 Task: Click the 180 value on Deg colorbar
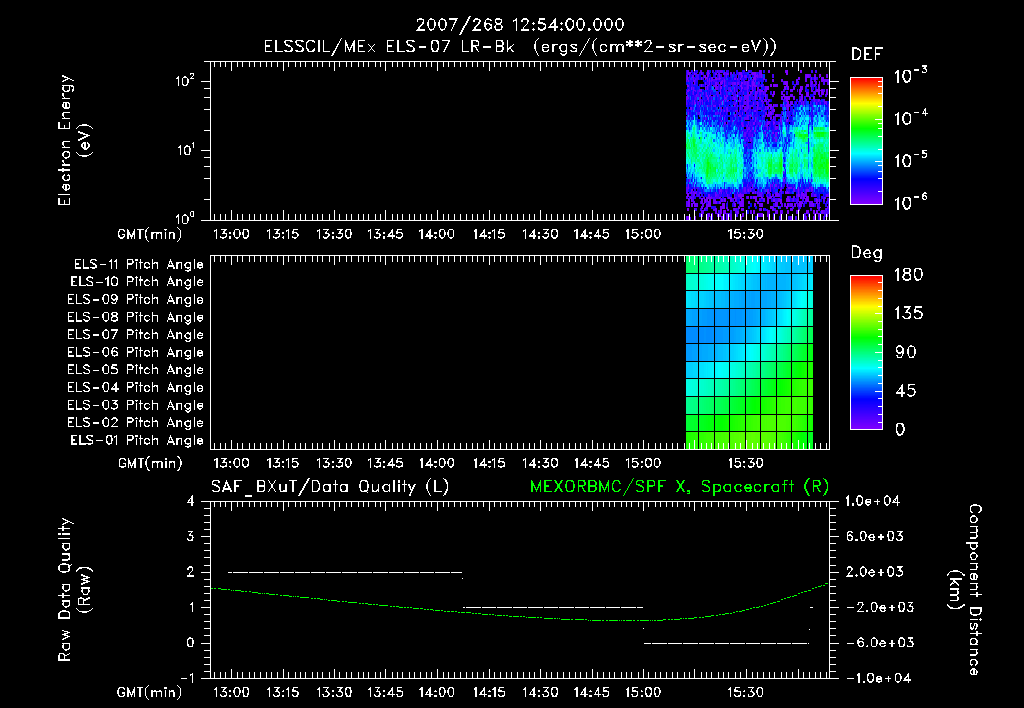pos(909,274)
